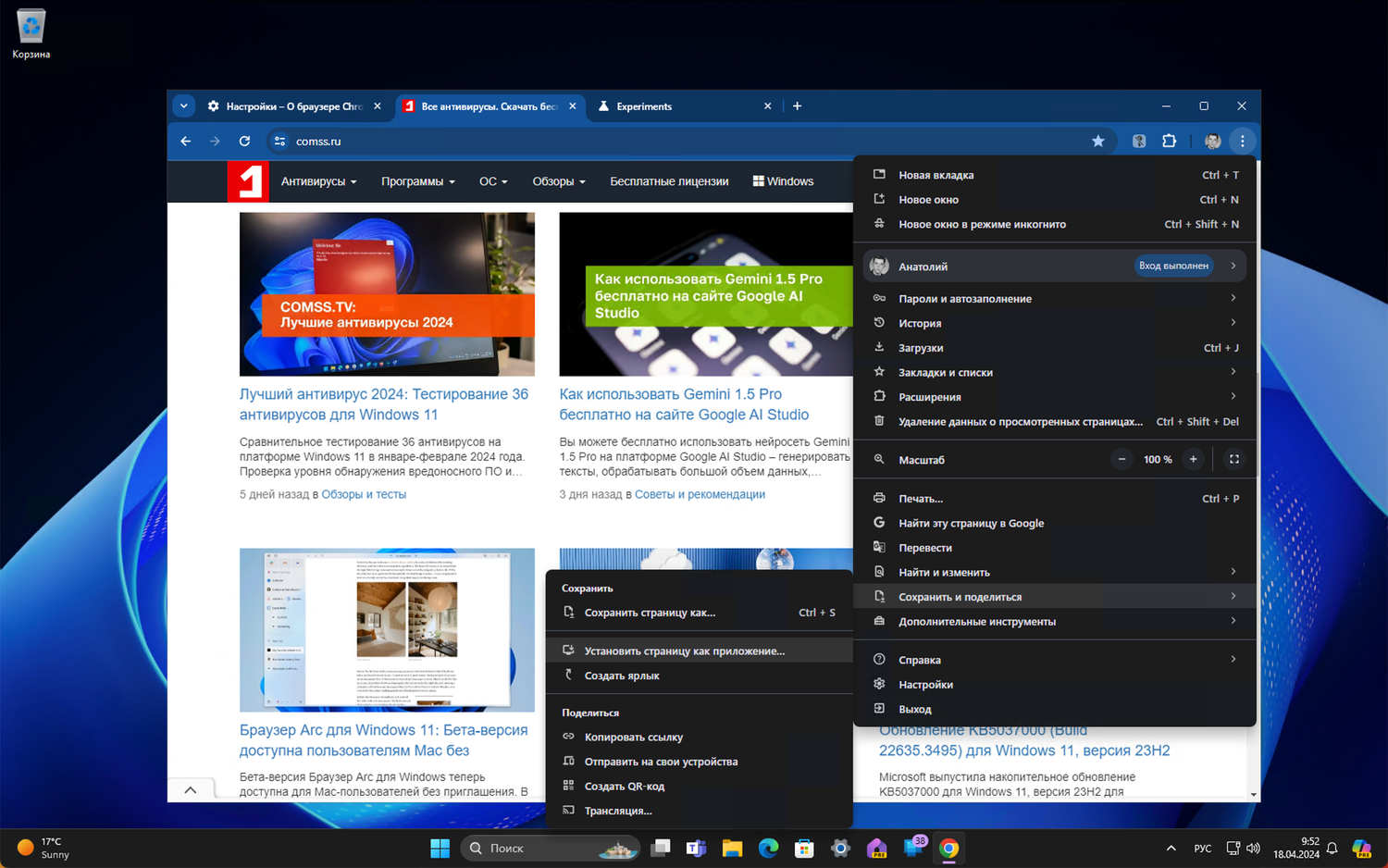Expand the Закладки и списки submenu

(1055, 372)
